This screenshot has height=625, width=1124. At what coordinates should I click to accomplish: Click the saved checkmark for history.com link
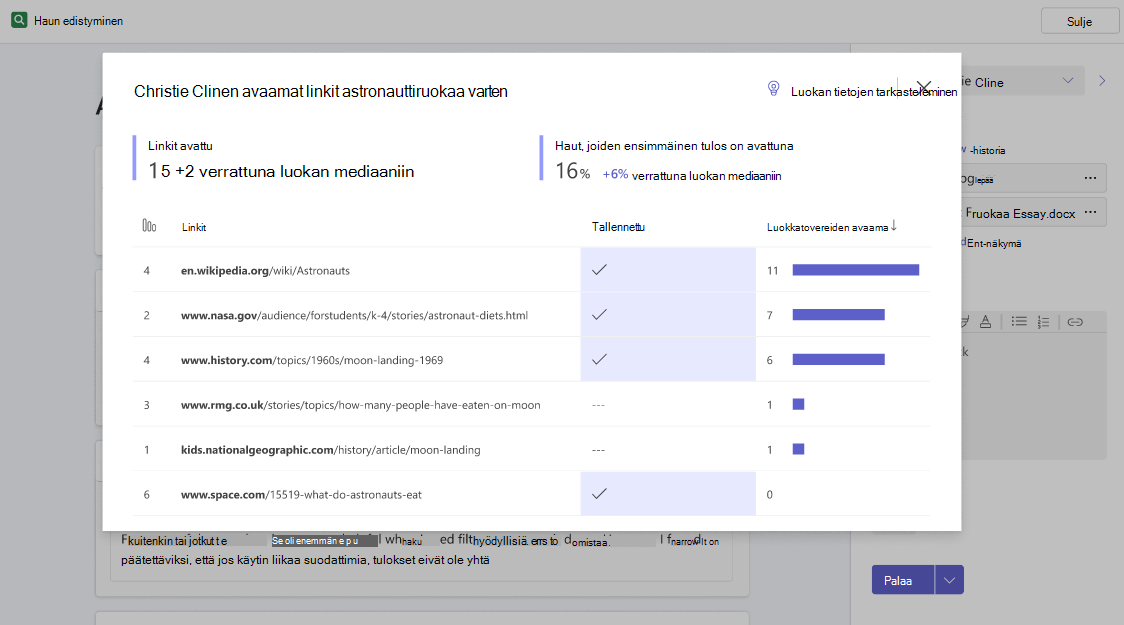click(x=599, y=359)
